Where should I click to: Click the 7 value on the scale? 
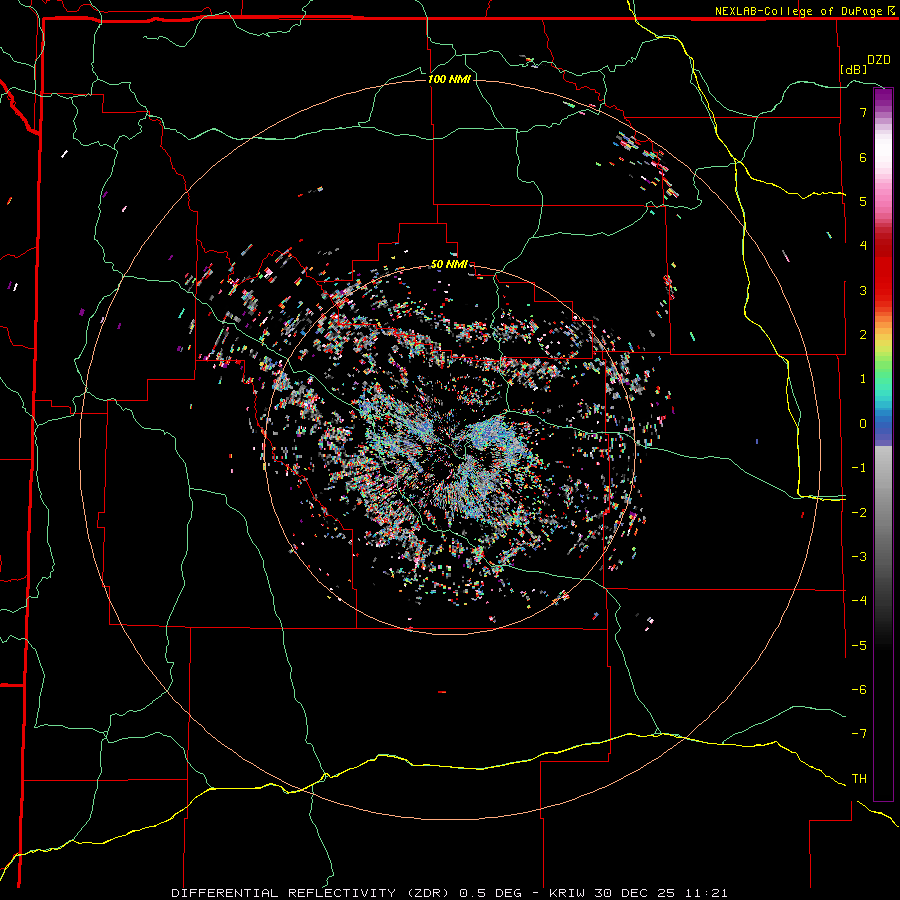pyautogui.click(x=863, y=112)
